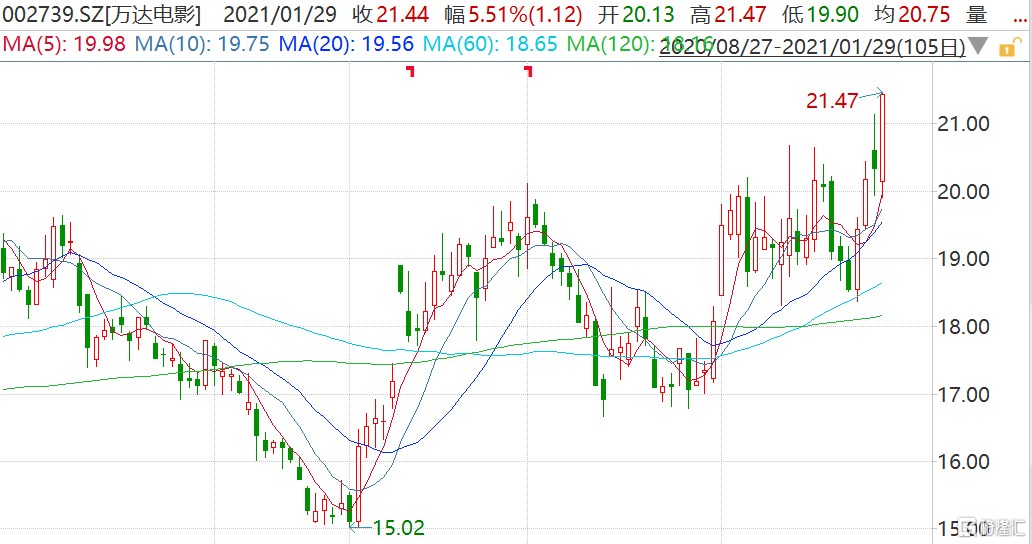Click the 002739.SZ[万达电影] stock title
1032x544 pixels.
click(x=102, y=14)
